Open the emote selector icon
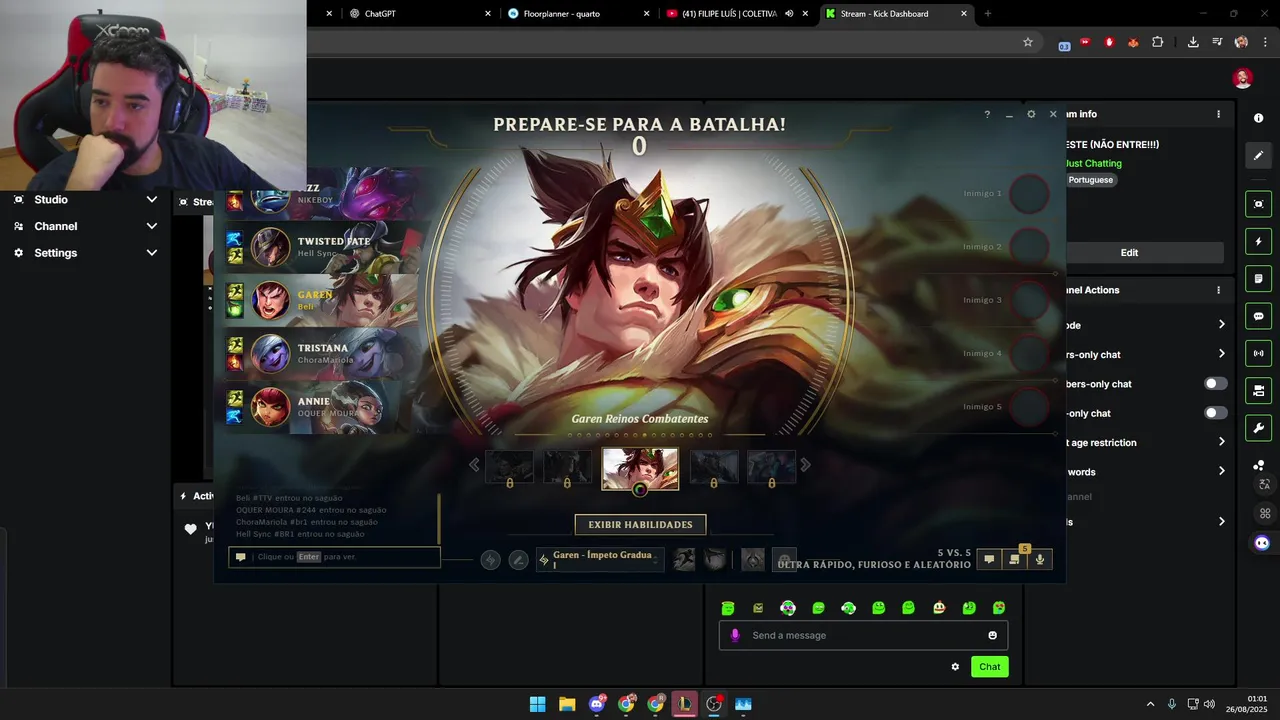 click(x=785, y=560)
